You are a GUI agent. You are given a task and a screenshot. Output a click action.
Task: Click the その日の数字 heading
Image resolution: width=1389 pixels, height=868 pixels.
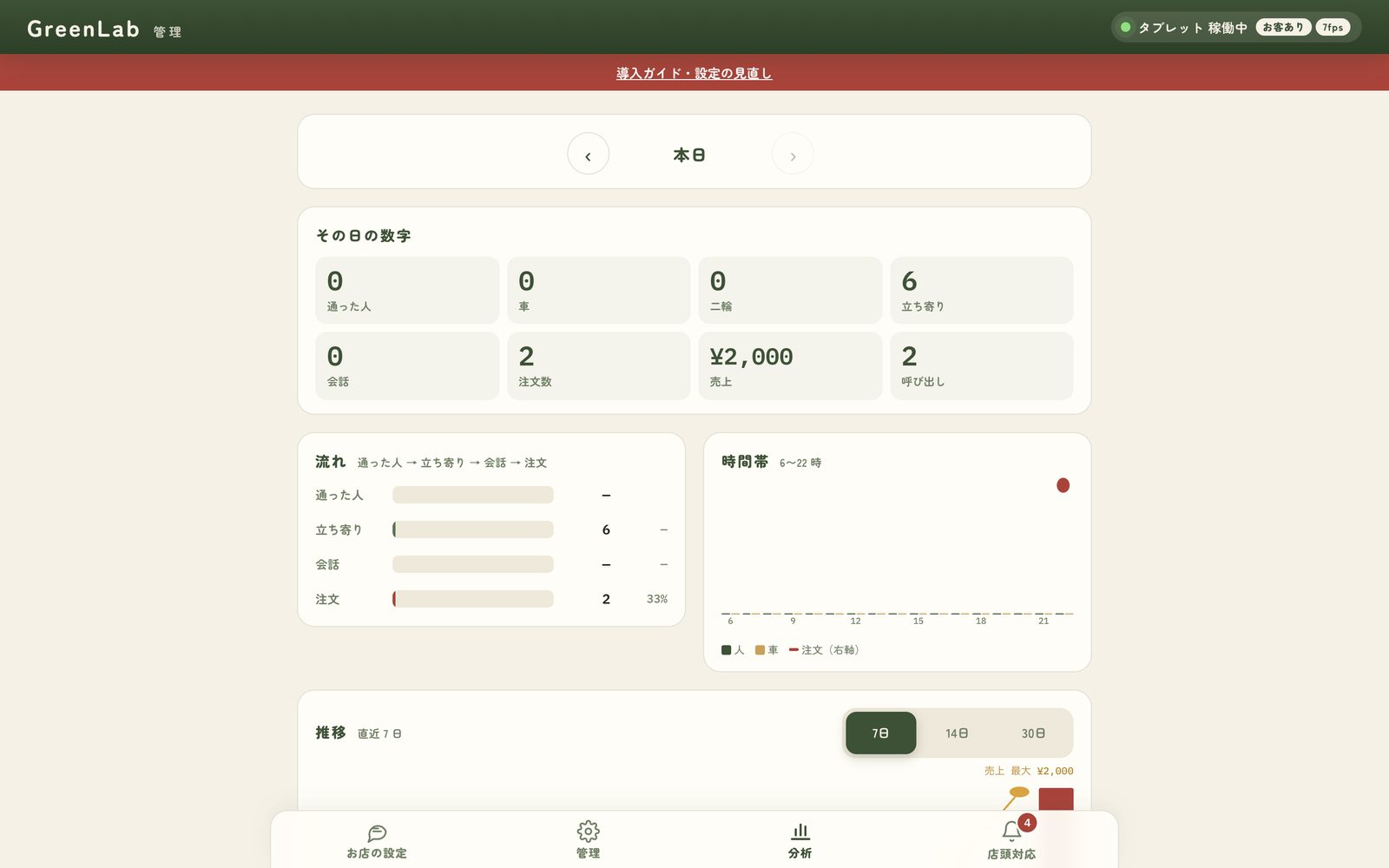[x=363, y=235]
